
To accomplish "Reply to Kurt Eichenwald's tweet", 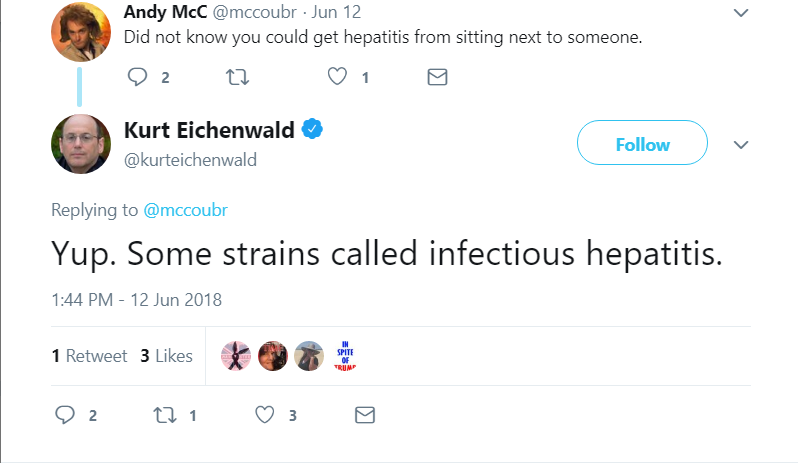I will [65, 415].
